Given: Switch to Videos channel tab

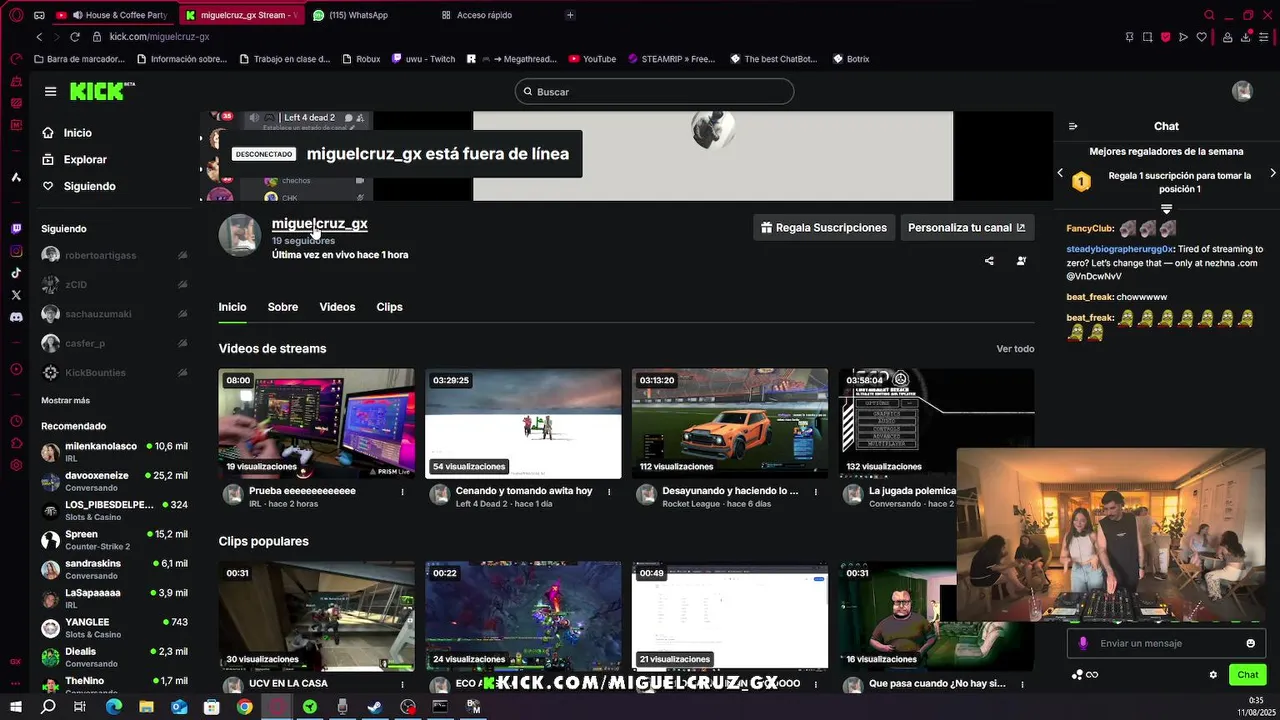Looking at the screenshot, I should pyautogui.click(x=337, y=307).
